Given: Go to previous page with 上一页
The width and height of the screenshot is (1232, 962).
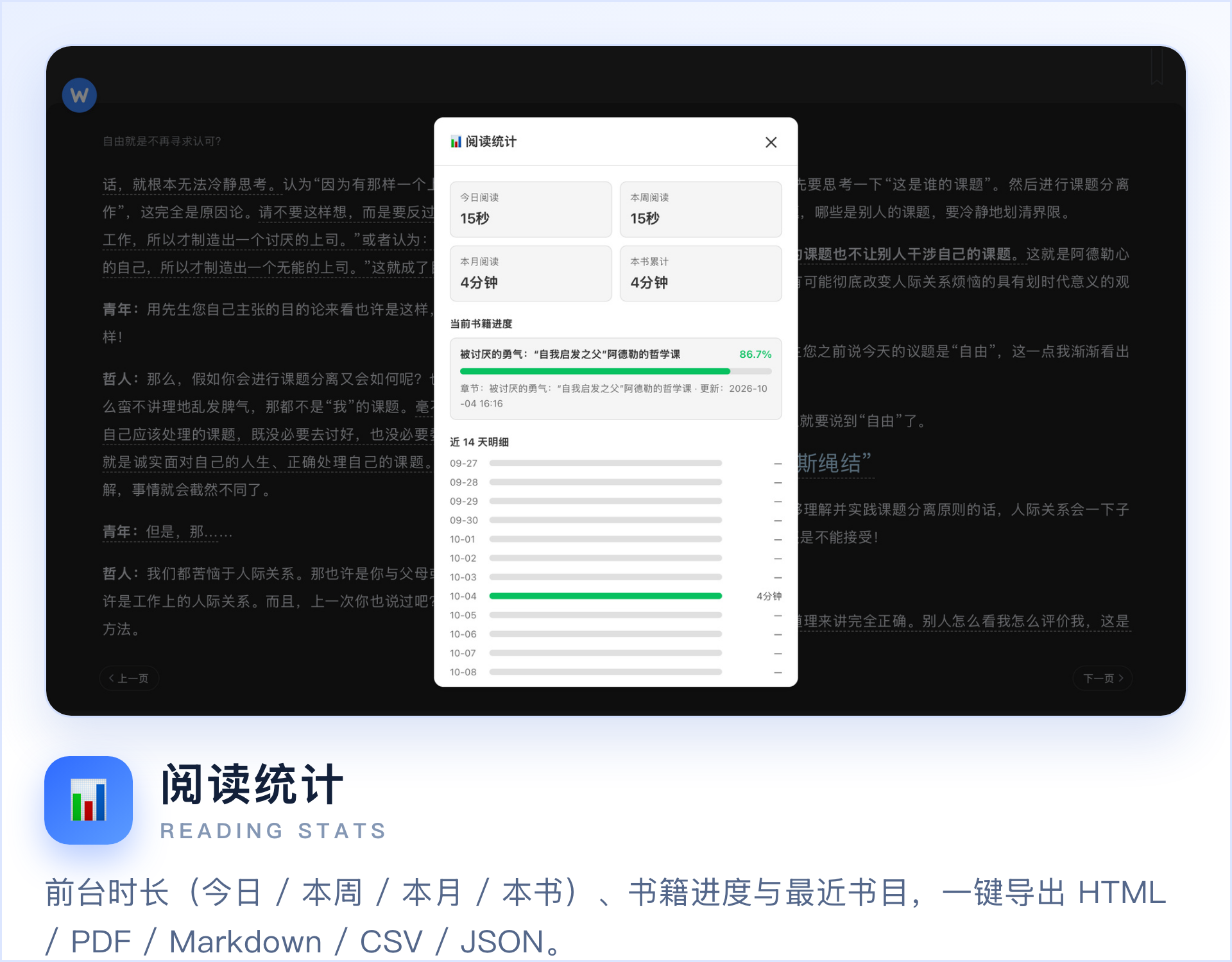Looking at the screenshot, I should click(129, 678).
